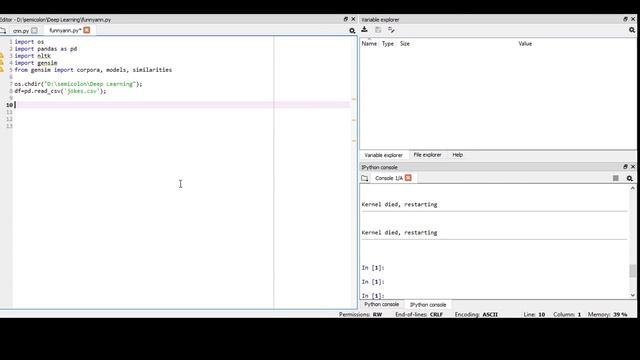The height and width of the screenshot is (360, 640).
Task: Click the second 'Kernel died, restarting' message
Action: (x=399, y=233)
